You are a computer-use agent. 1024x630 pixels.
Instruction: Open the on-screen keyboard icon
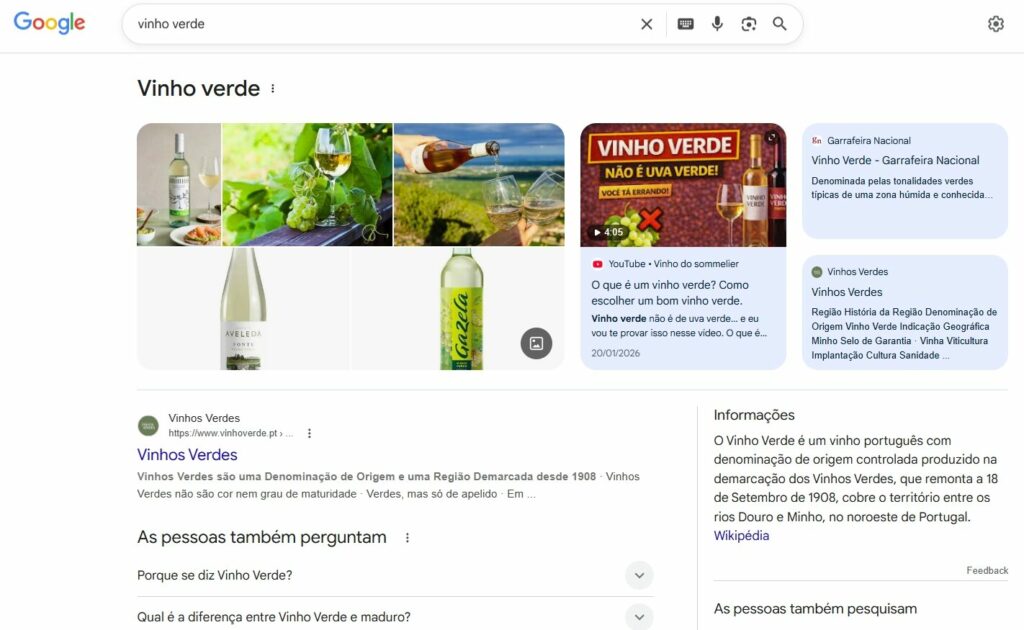pyautogui.click(x=685, y=23)
